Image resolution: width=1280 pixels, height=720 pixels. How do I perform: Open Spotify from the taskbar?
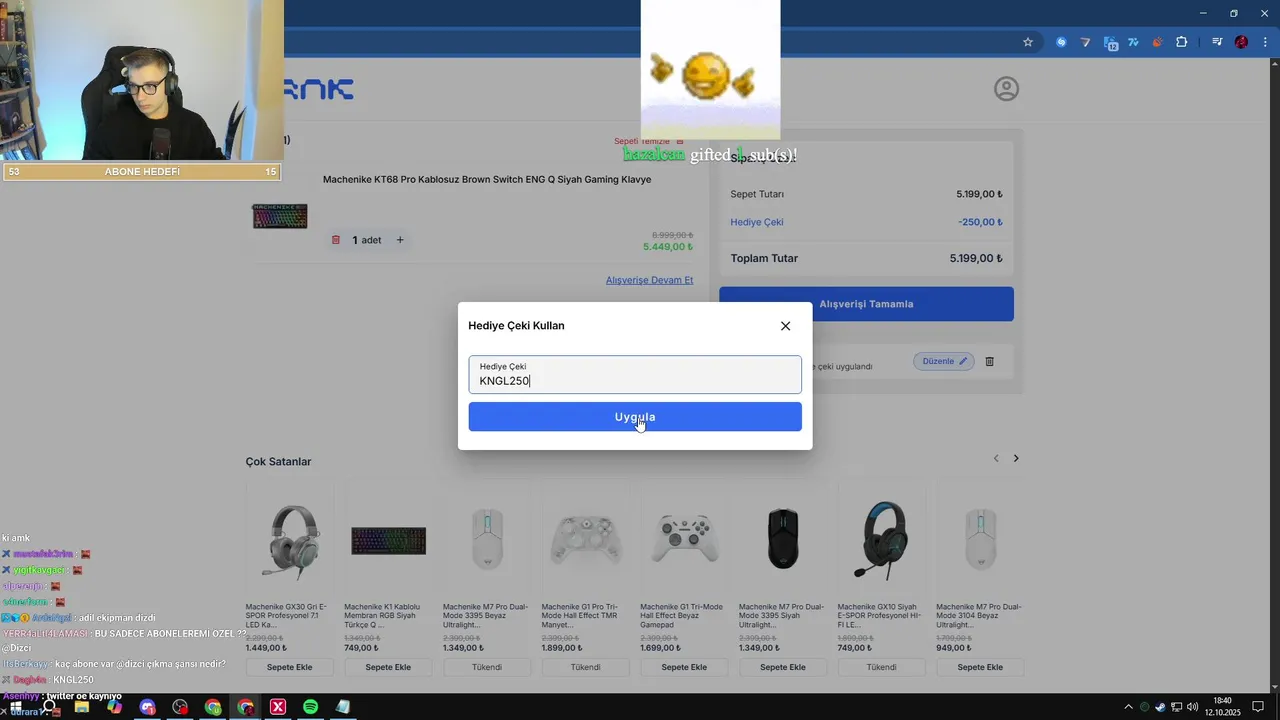(x=311, y=707)
